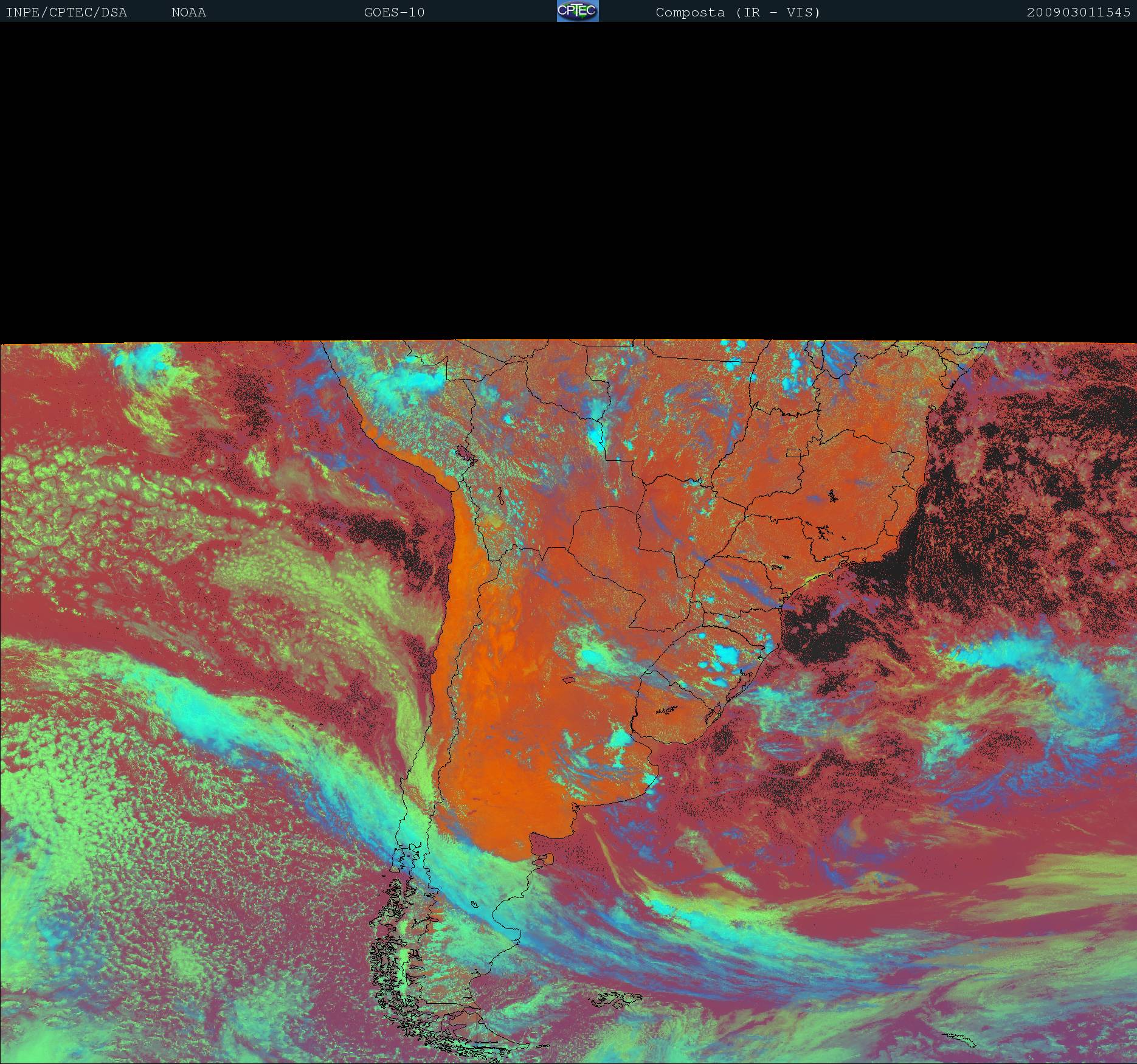Click the CPTEC logo in the header
Image resolution: width=1137 pixels, height=1064 pixels.
click(x=578, y=11)
